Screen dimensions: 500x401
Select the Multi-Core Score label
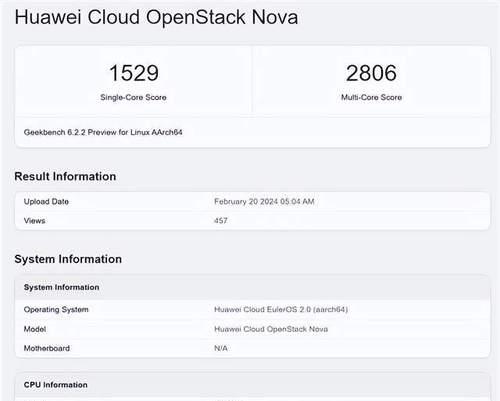[371, 97]
